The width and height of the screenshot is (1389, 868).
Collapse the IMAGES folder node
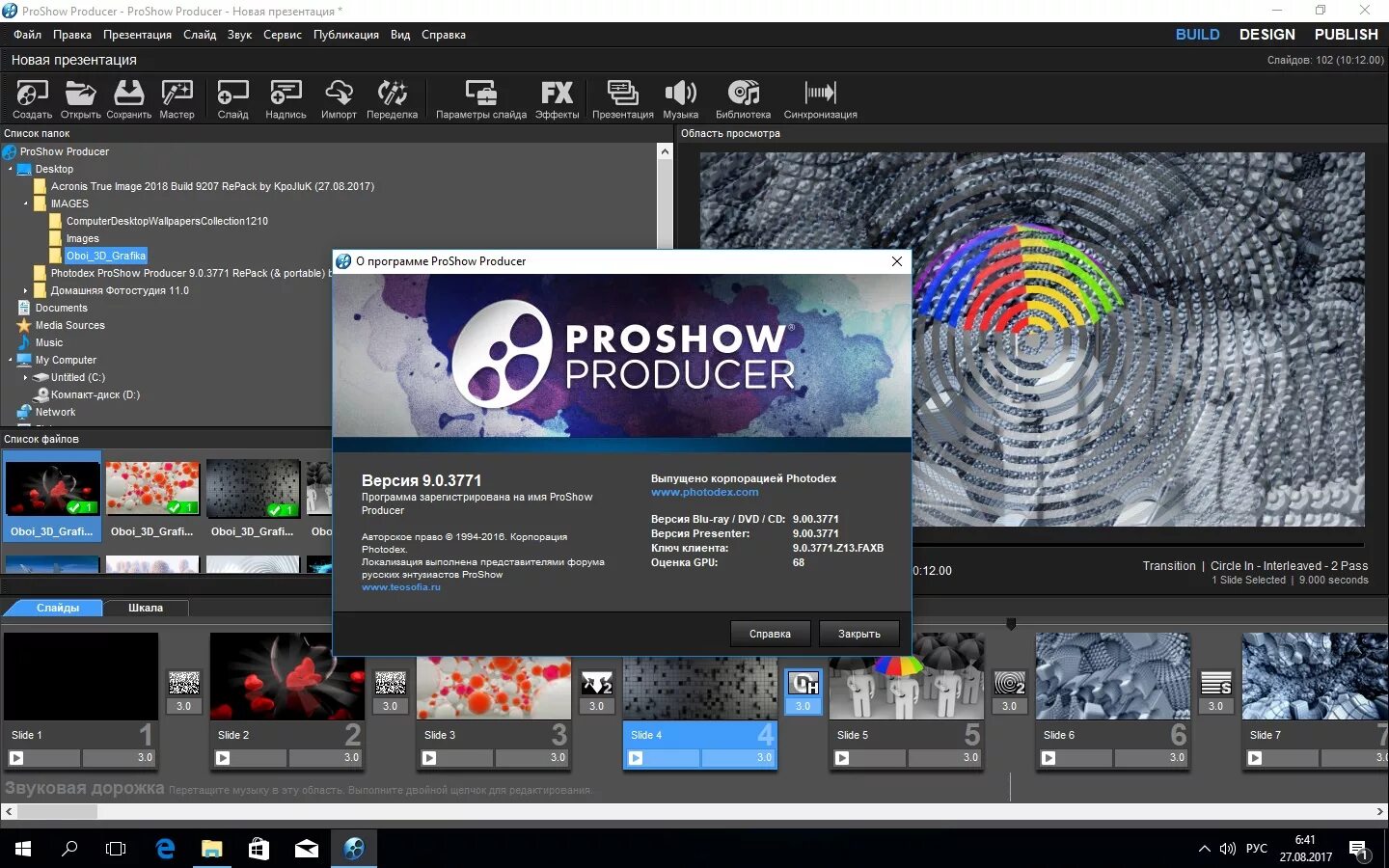point(26,203)
